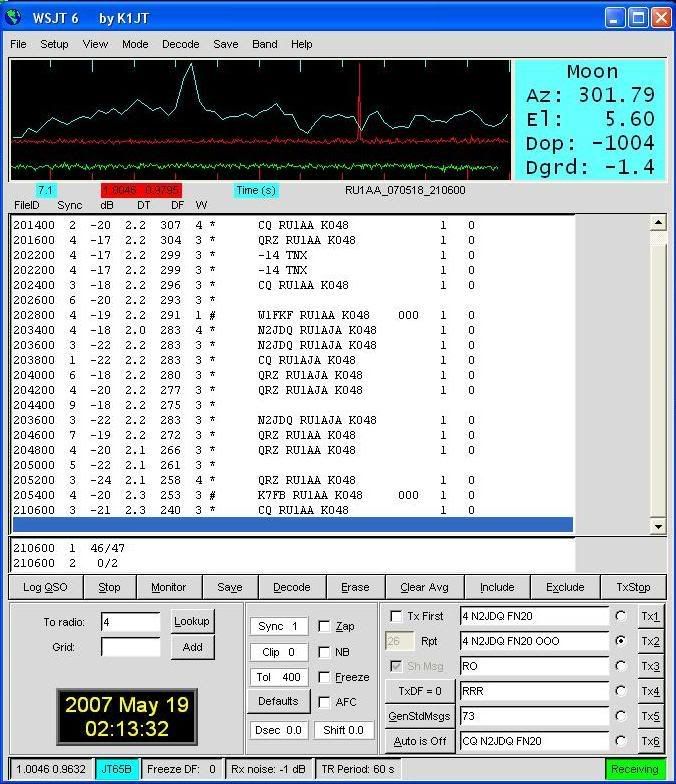Screen dimensions: 676x784
Task: Click the Tx5 transmit button
Action: 650,716
